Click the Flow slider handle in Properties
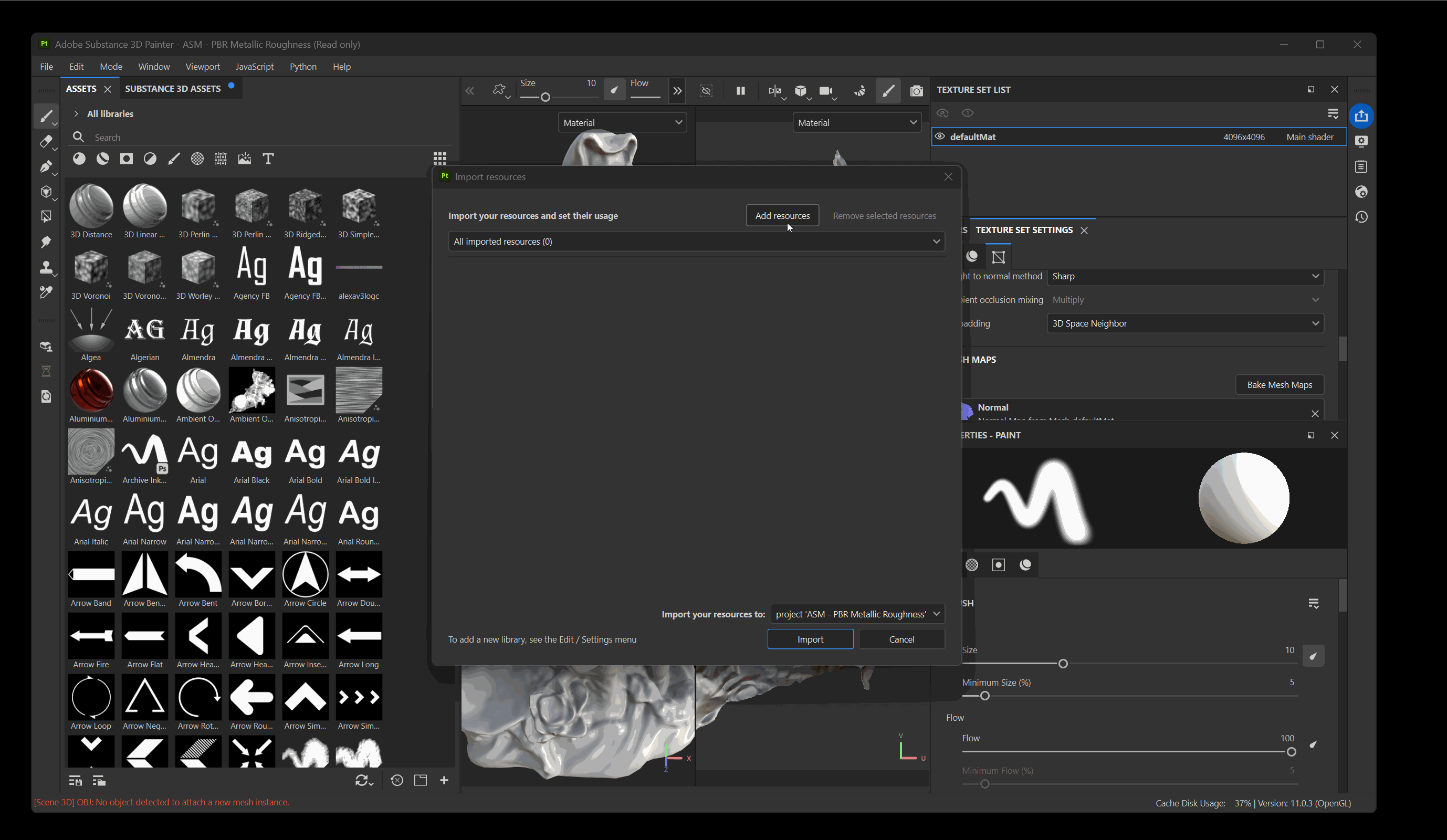 click(1292, 752)
